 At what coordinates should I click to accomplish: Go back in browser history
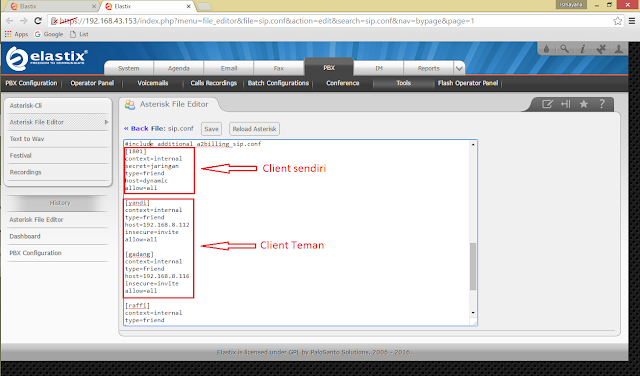tap(10, 21)
